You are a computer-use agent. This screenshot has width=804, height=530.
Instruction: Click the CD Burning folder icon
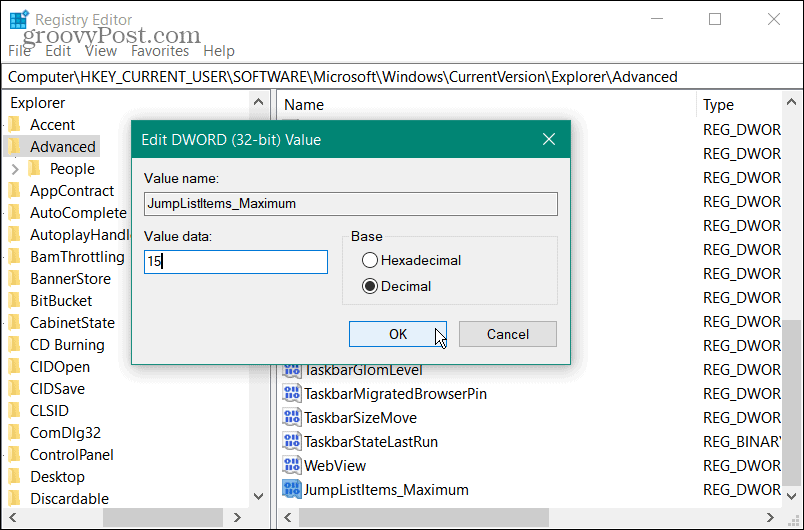tap(14, 344)
